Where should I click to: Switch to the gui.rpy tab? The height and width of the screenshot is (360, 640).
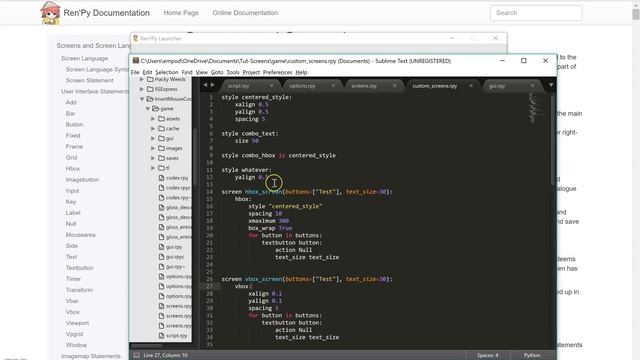point(497,86)
